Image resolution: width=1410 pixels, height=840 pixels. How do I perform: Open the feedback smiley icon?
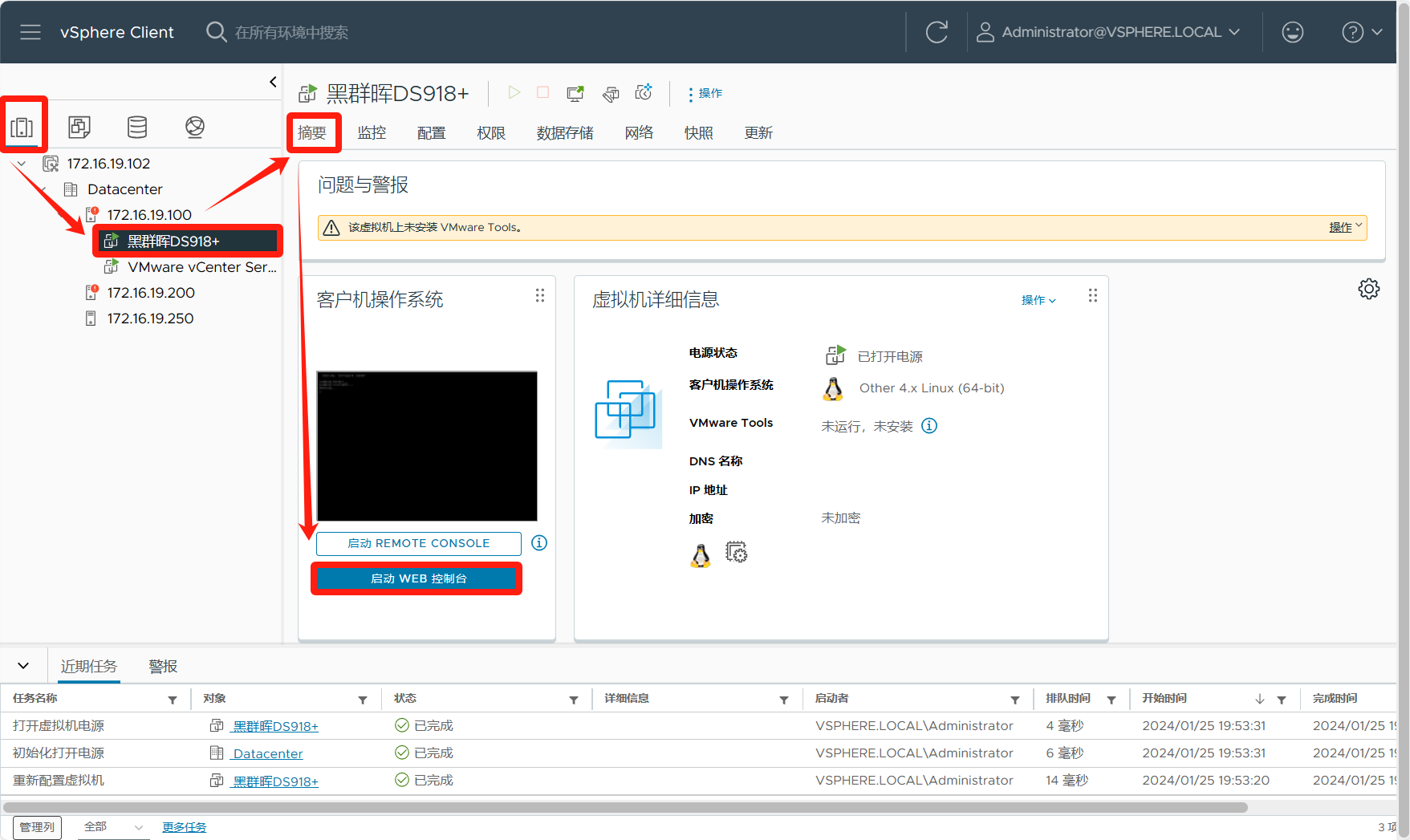[1292, 32]
